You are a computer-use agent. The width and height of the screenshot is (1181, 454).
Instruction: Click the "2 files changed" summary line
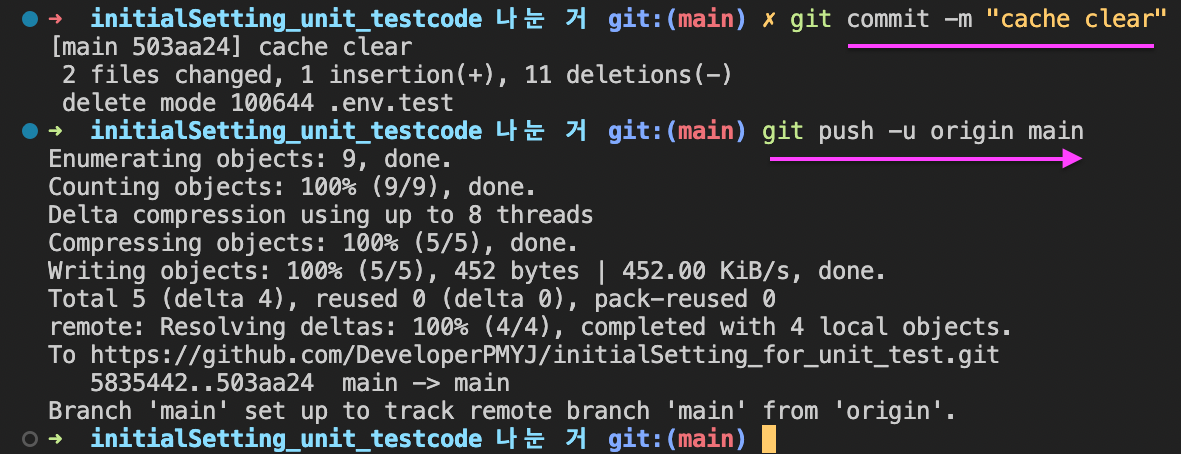(397, 75)
